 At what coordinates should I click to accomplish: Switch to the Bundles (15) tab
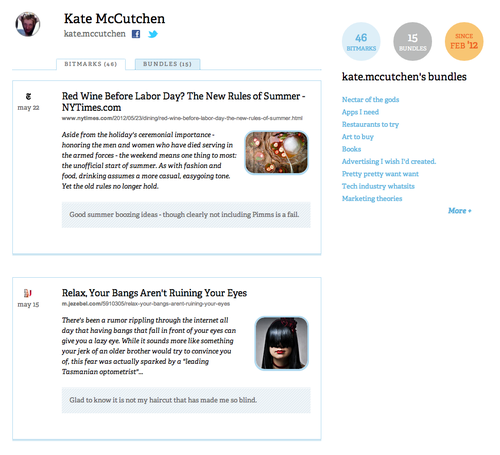167,64
